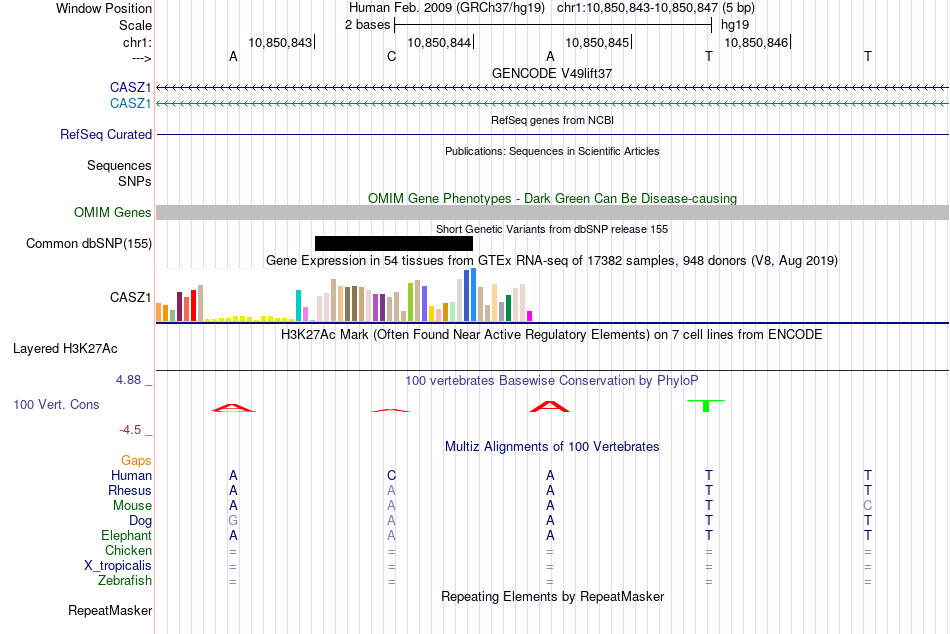This screenshot has height=634, width=950.
Task: Click position label 10,850,846 on the ruler
Action: (756, 42)
